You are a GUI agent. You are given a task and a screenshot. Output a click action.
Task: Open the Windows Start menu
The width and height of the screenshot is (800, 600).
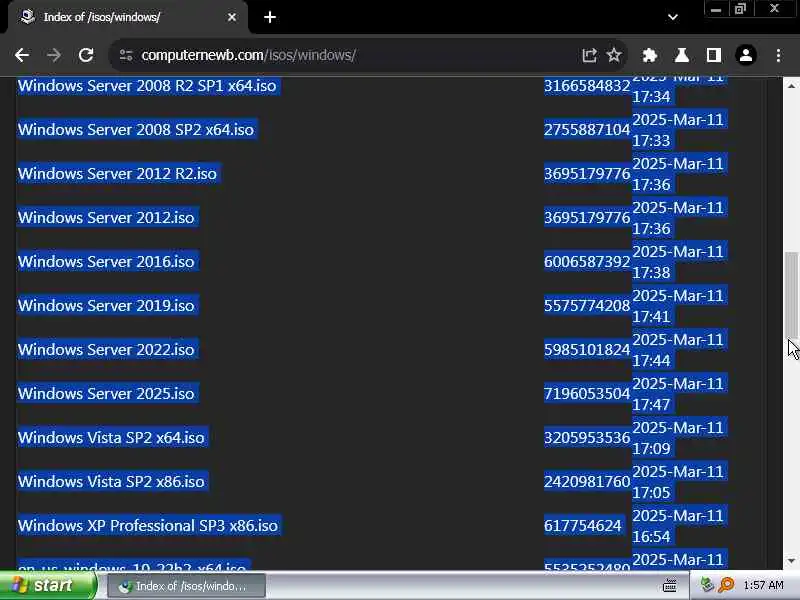point(48,585)
